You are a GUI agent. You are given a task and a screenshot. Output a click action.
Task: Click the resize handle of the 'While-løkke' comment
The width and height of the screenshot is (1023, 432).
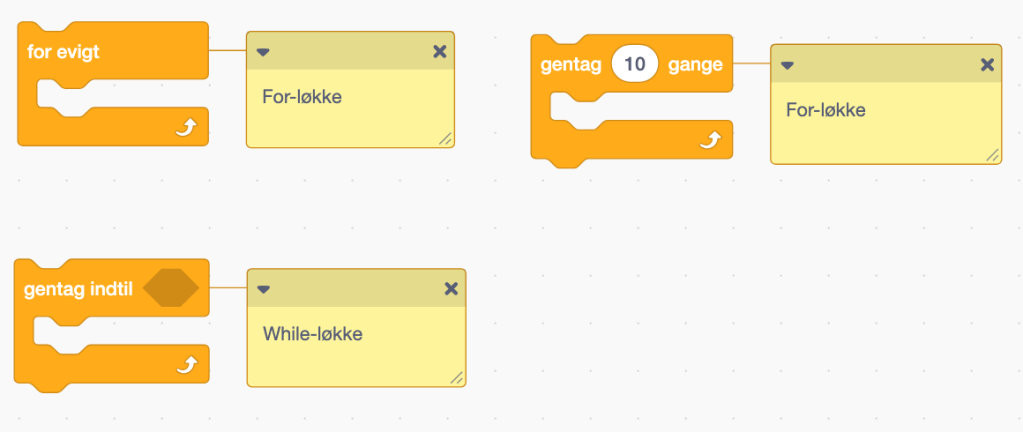[x=457, y=377]
